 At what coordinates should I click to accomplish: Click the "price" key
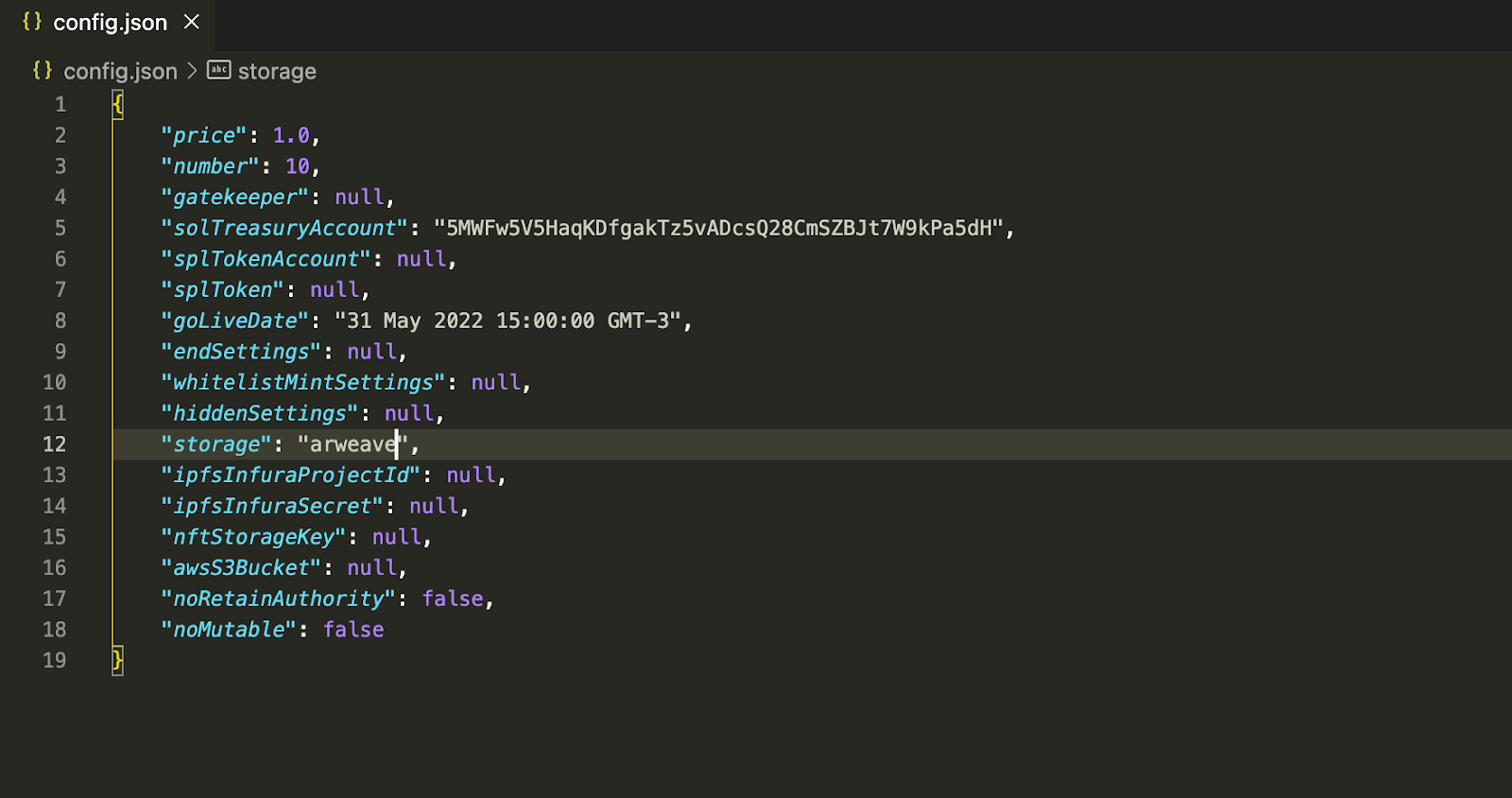pos(203,135)
